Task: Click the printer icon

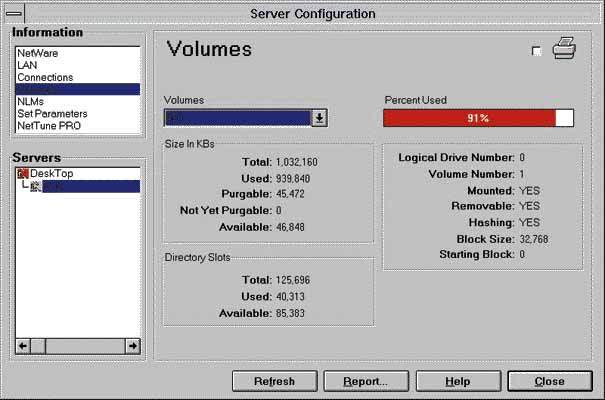Action: click(x=566, y=50)
